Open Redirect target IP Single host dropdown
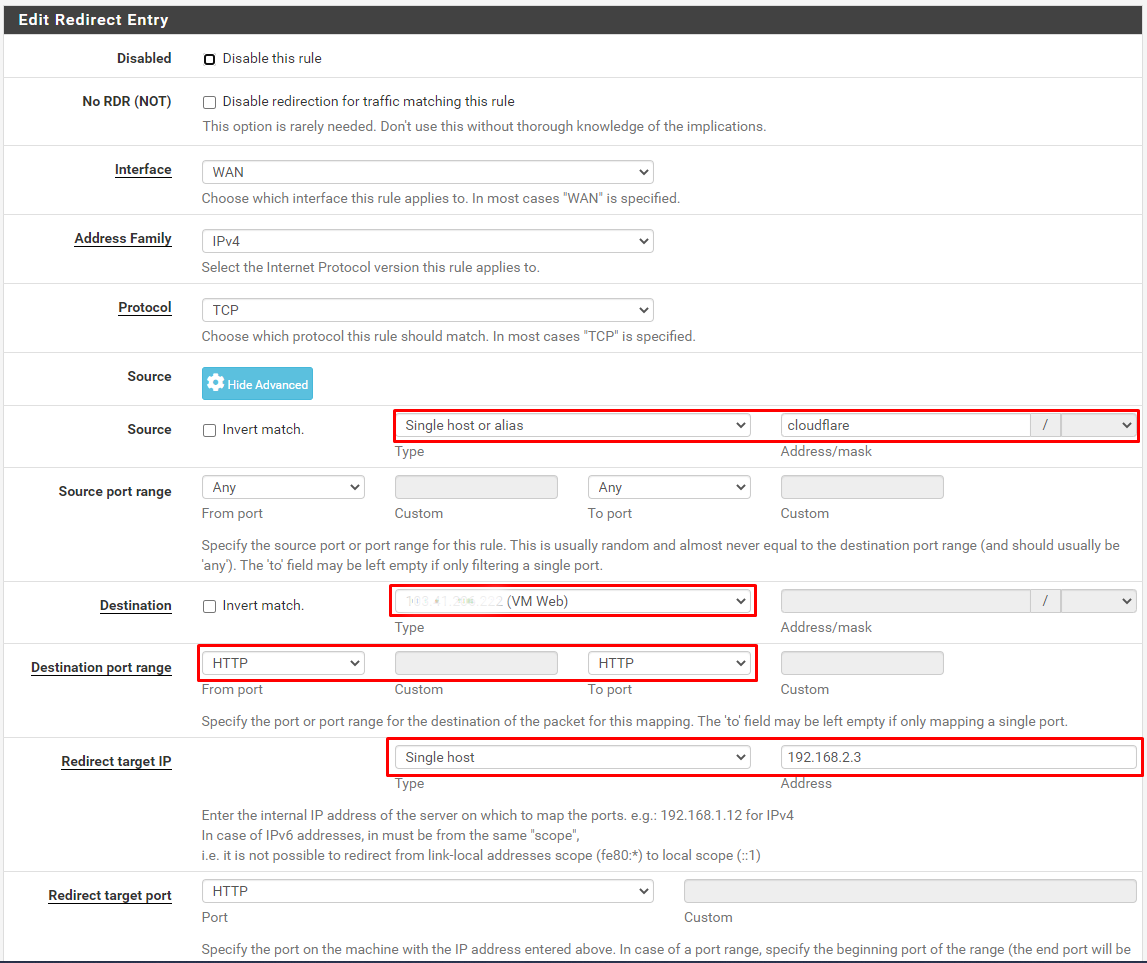Image resolution: width=1147 pixels, height=963 pixels. coord(572,757)
